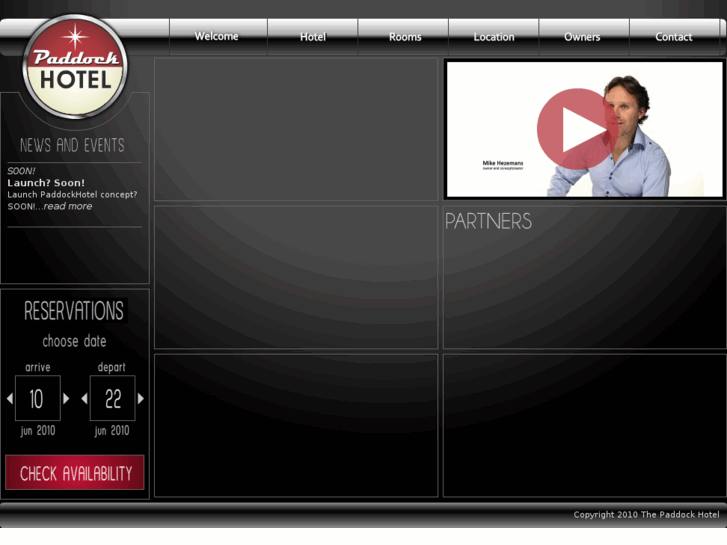Click the Check Availability button

[75, 473]
